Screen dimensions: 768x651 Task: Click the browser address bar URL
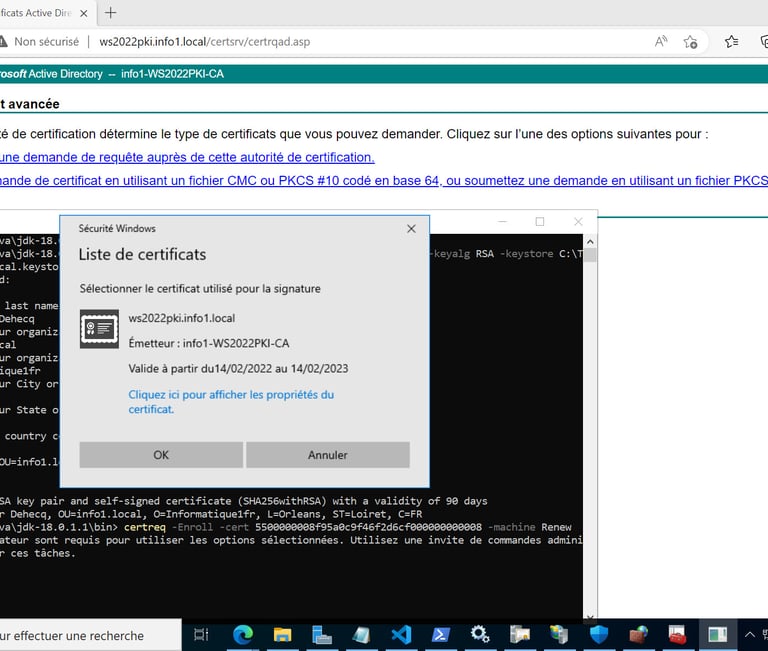205,42
